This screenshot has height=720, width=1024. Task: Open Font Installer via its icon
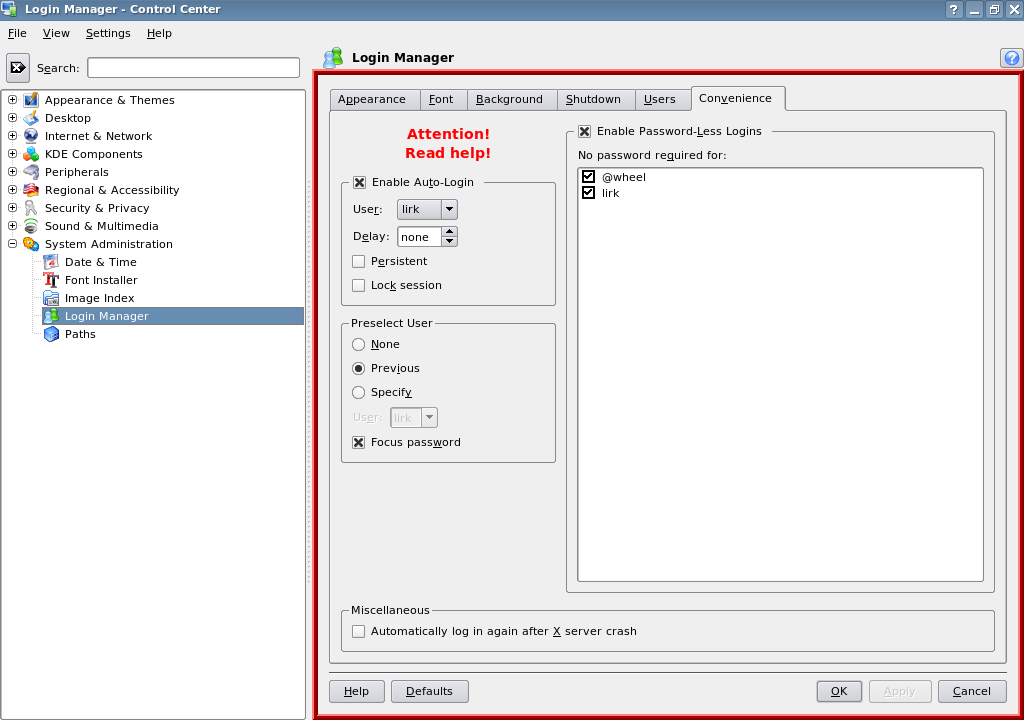point(51,280)
